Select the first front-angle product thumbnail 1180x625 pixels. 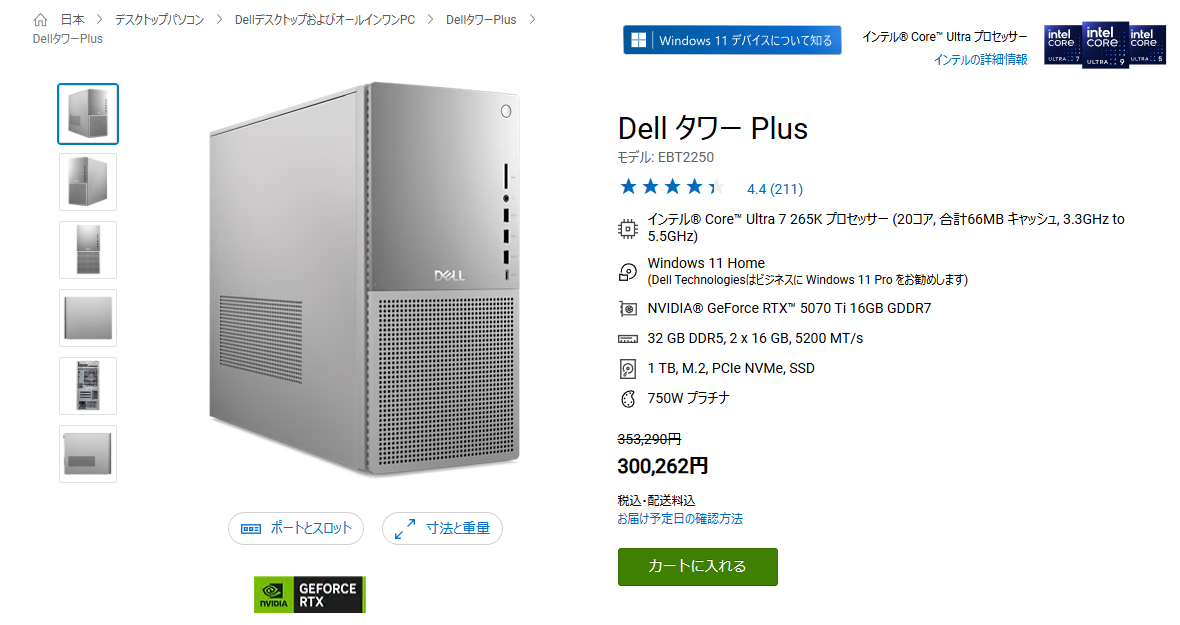pos(88,114)
